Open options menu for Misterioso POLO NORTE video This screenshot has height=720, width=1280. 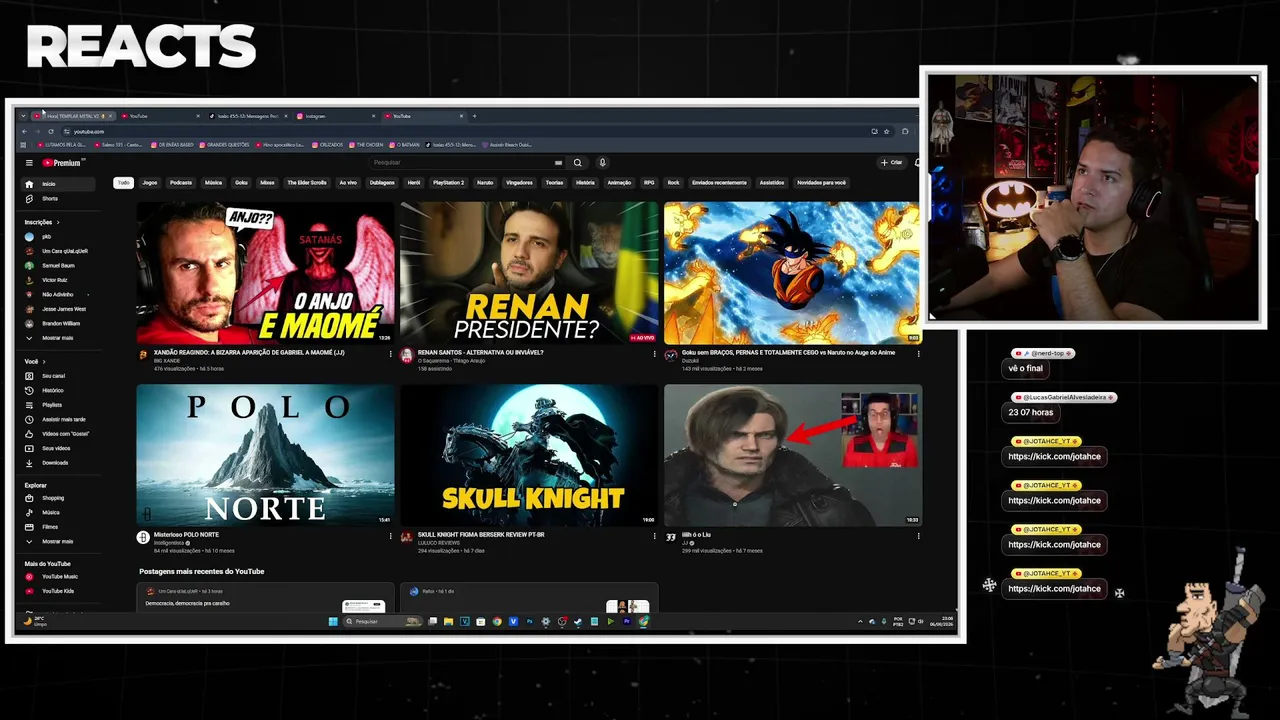pyautogui.click(x=391, y=536)
